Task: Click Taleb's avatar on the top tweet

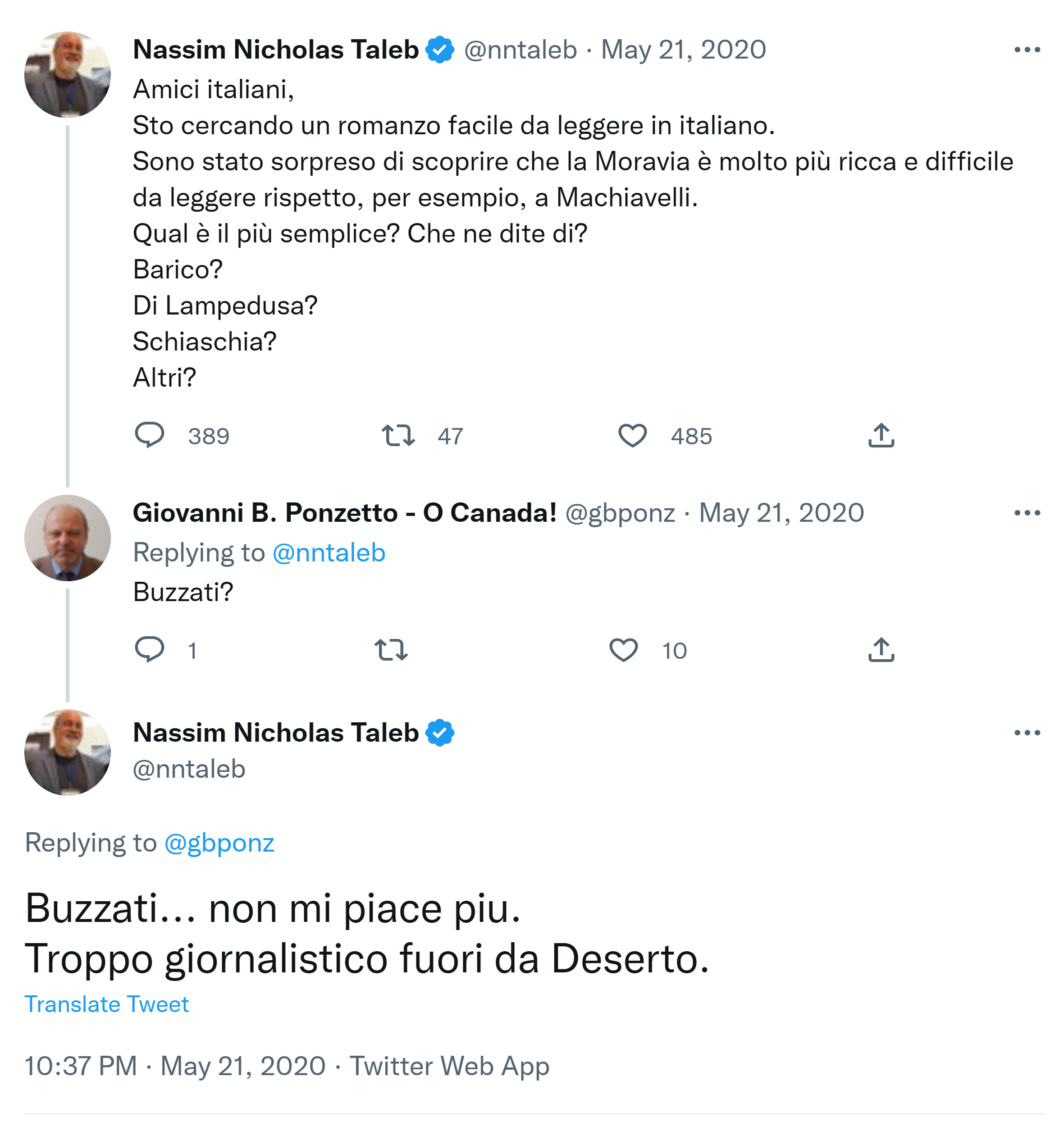Action: [x=68, y=74]
